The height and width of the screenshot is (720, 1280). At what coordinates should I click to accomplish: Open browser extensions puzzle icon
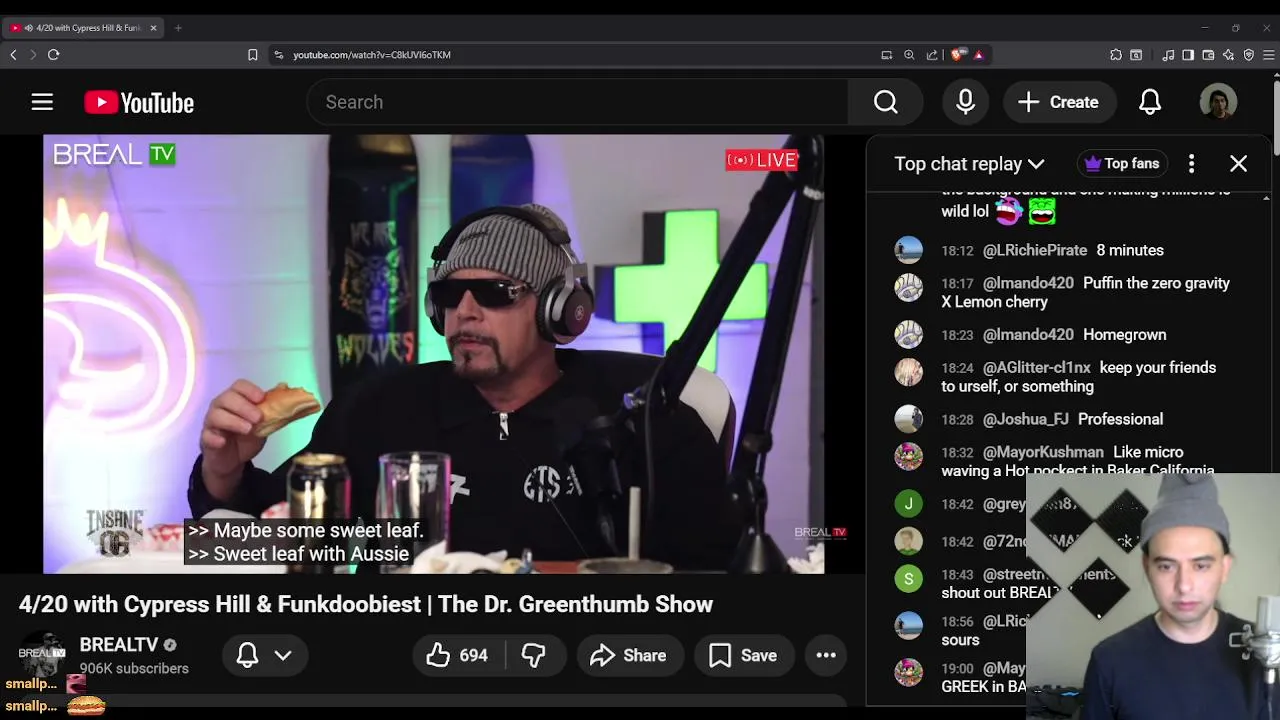point(1116,55)
